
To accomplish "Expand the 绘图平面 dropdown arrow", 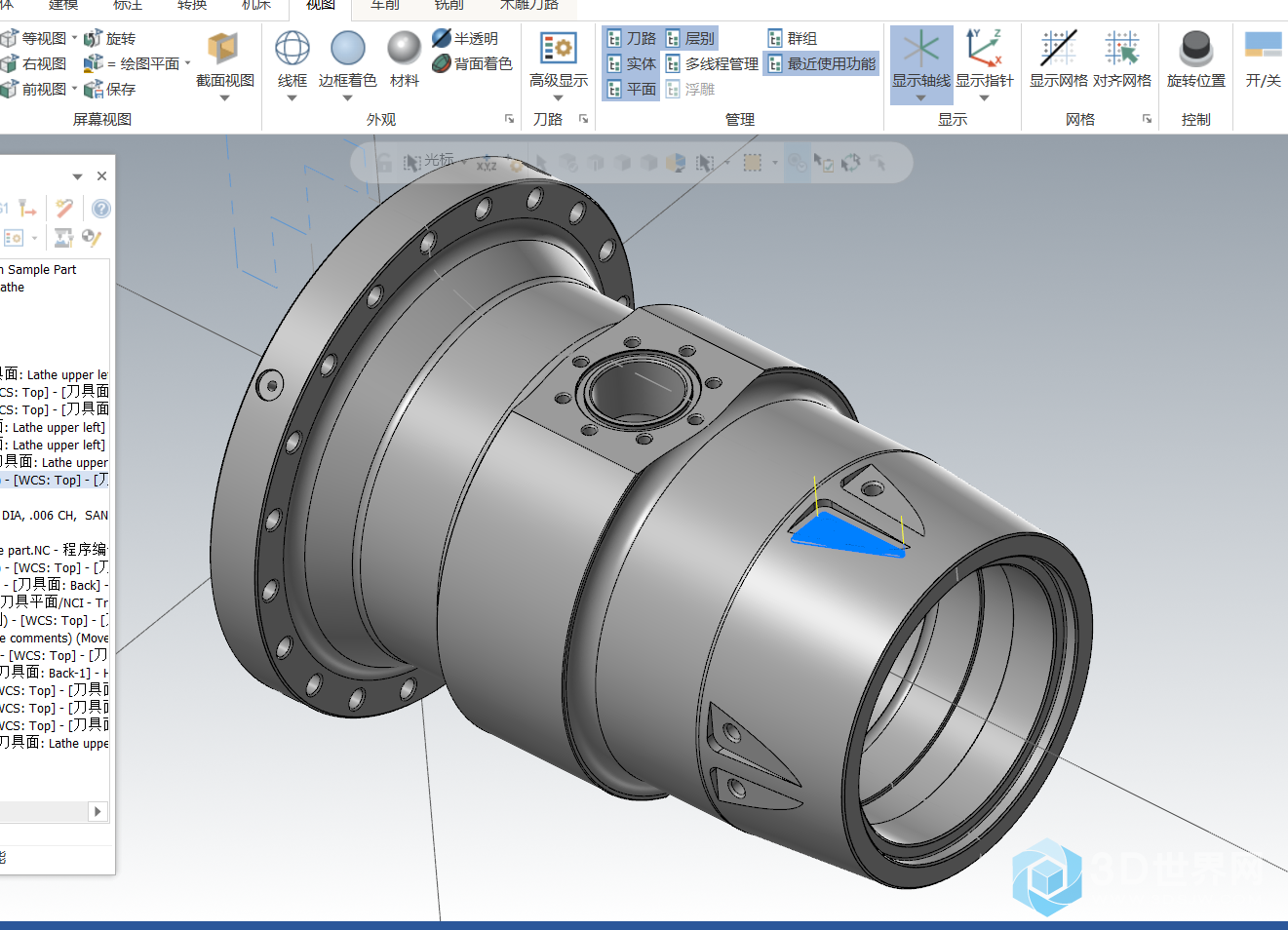I will click(187, 63).
